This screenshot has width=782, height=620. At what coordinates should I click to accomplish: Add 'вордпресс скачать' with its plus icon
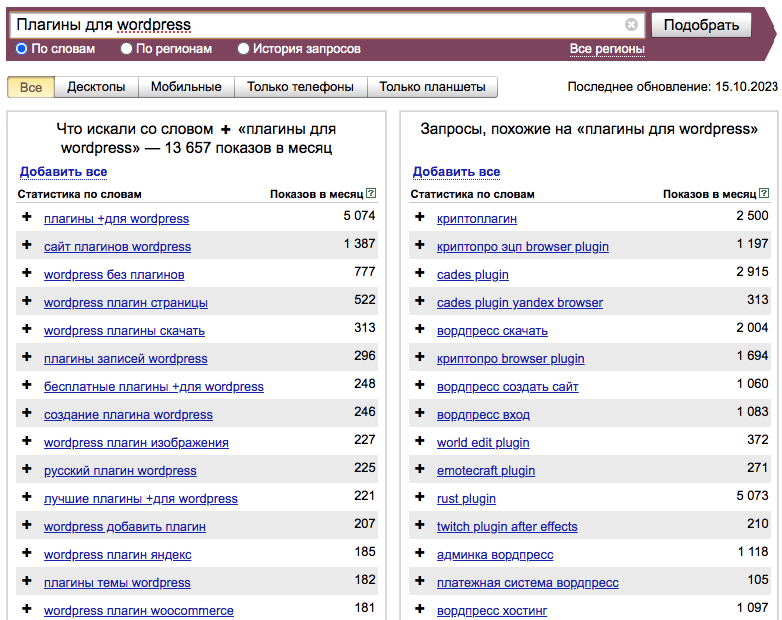(x=420, y=329)
